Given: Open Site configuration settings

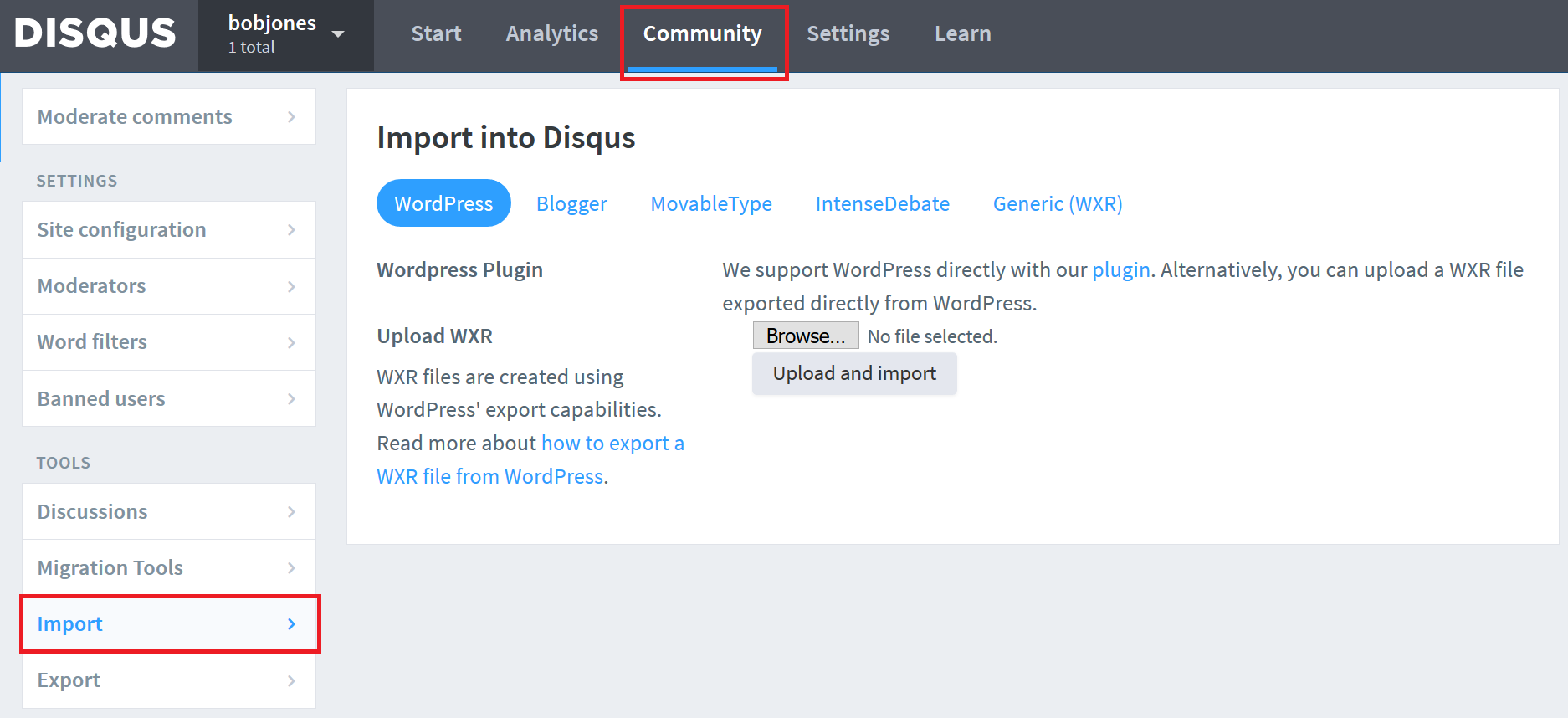Looking at the screenshot, I should [x=169, y=229].
